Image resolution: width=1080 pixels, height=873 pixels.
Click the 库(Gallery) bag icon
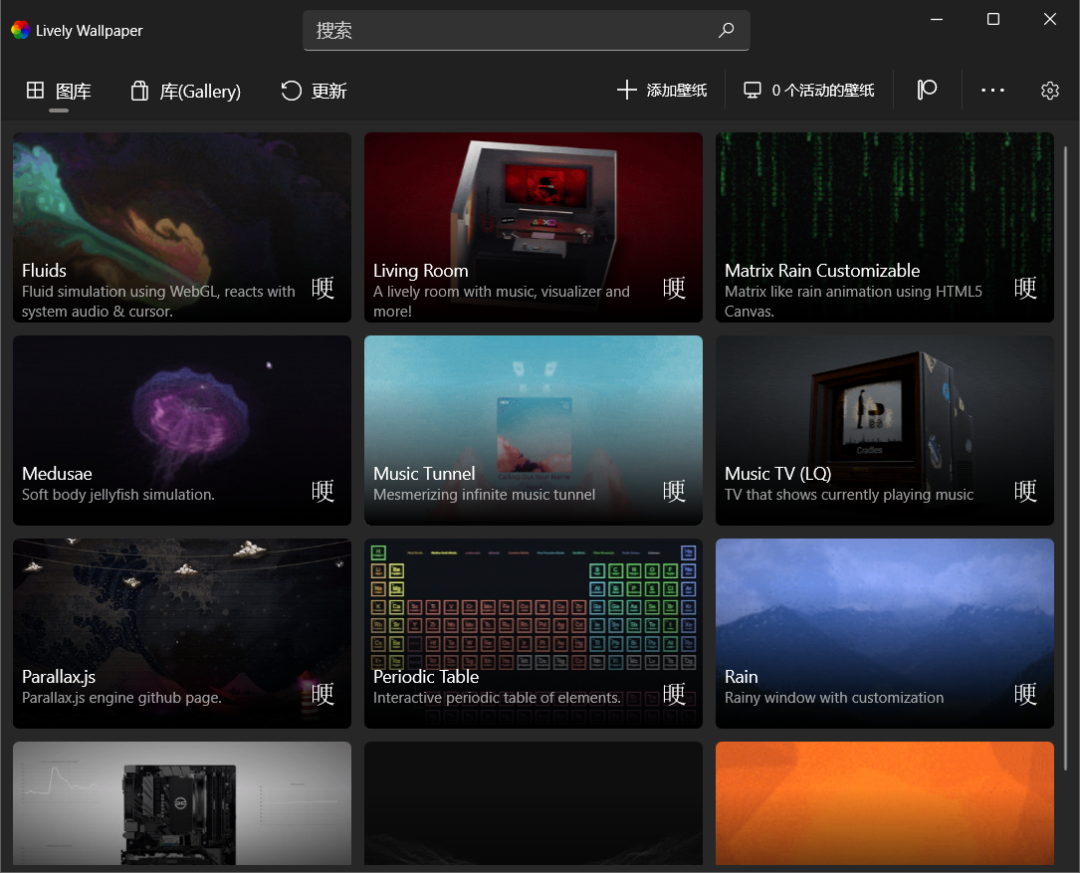(x=140, y=91)
